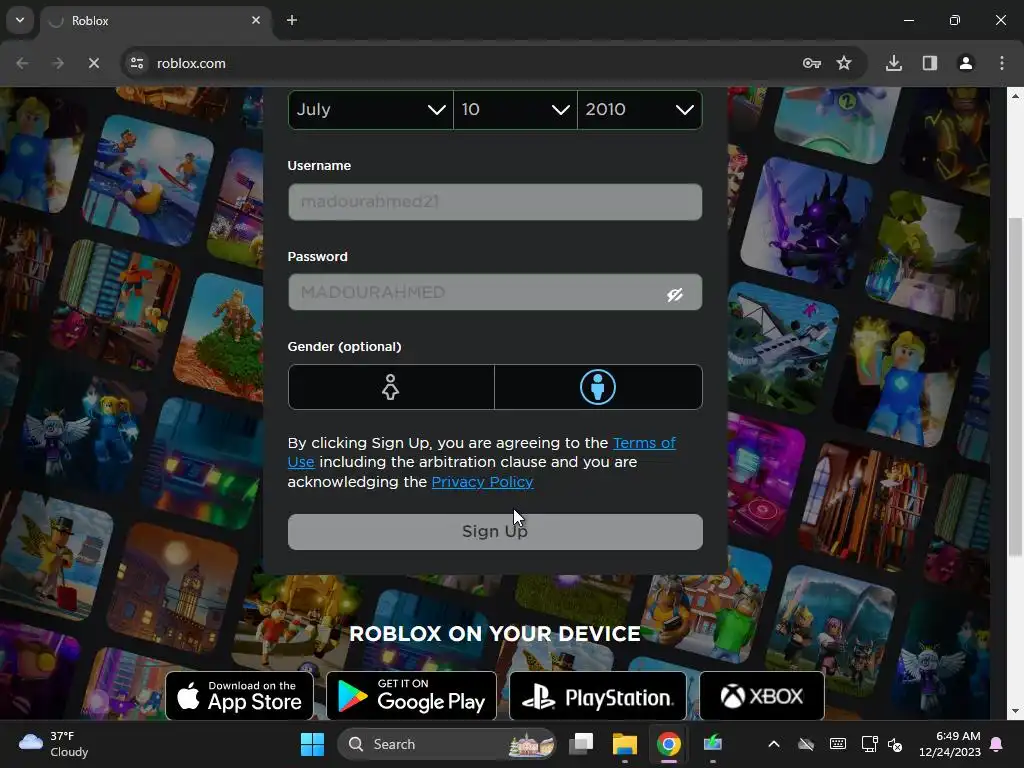Close the Roblox tab
This screenshot has width=1024, height=768.
pos(256,20)
